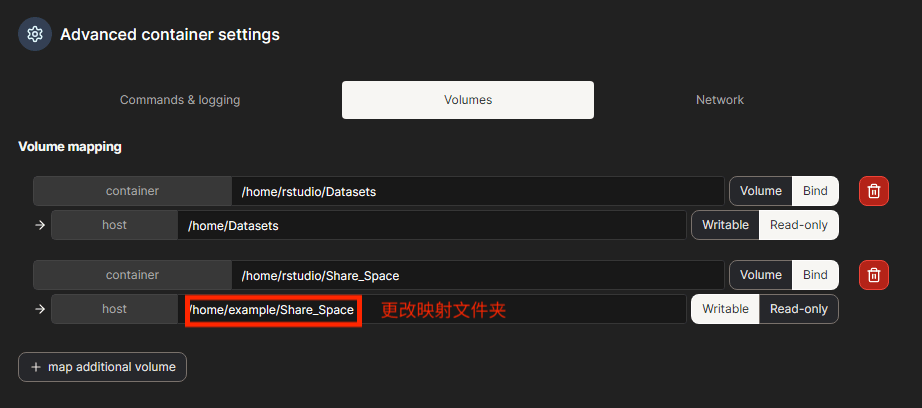Set the Share_Space mapping to Bind type
This screenshot has height=408, width=922.
click(815, 275)
